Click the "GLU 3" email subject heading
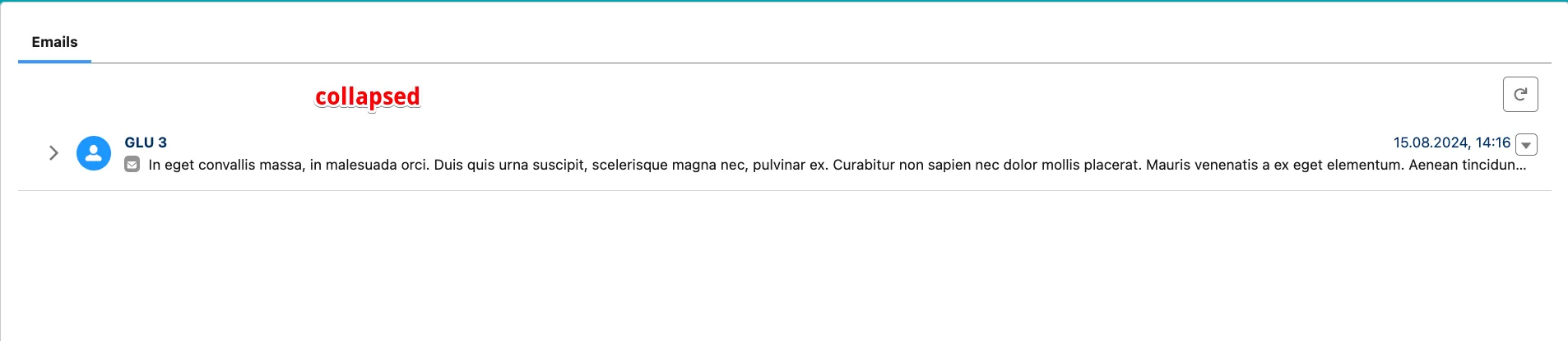Image resolution: width=1568 pixels, height=341 pixels. [x=146, y=142]
